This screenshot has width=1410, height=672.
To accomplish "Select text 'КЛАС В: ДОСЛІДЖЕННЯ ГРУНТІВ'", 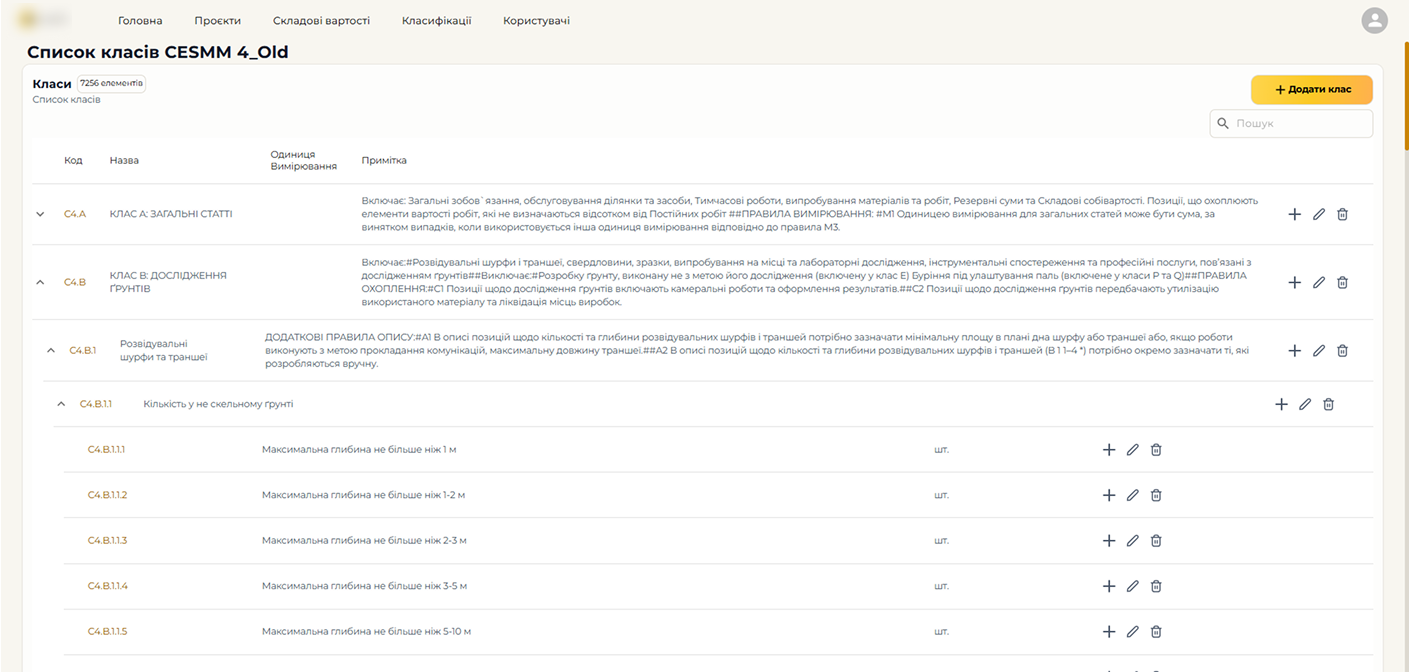I will (x=168, y=282).
